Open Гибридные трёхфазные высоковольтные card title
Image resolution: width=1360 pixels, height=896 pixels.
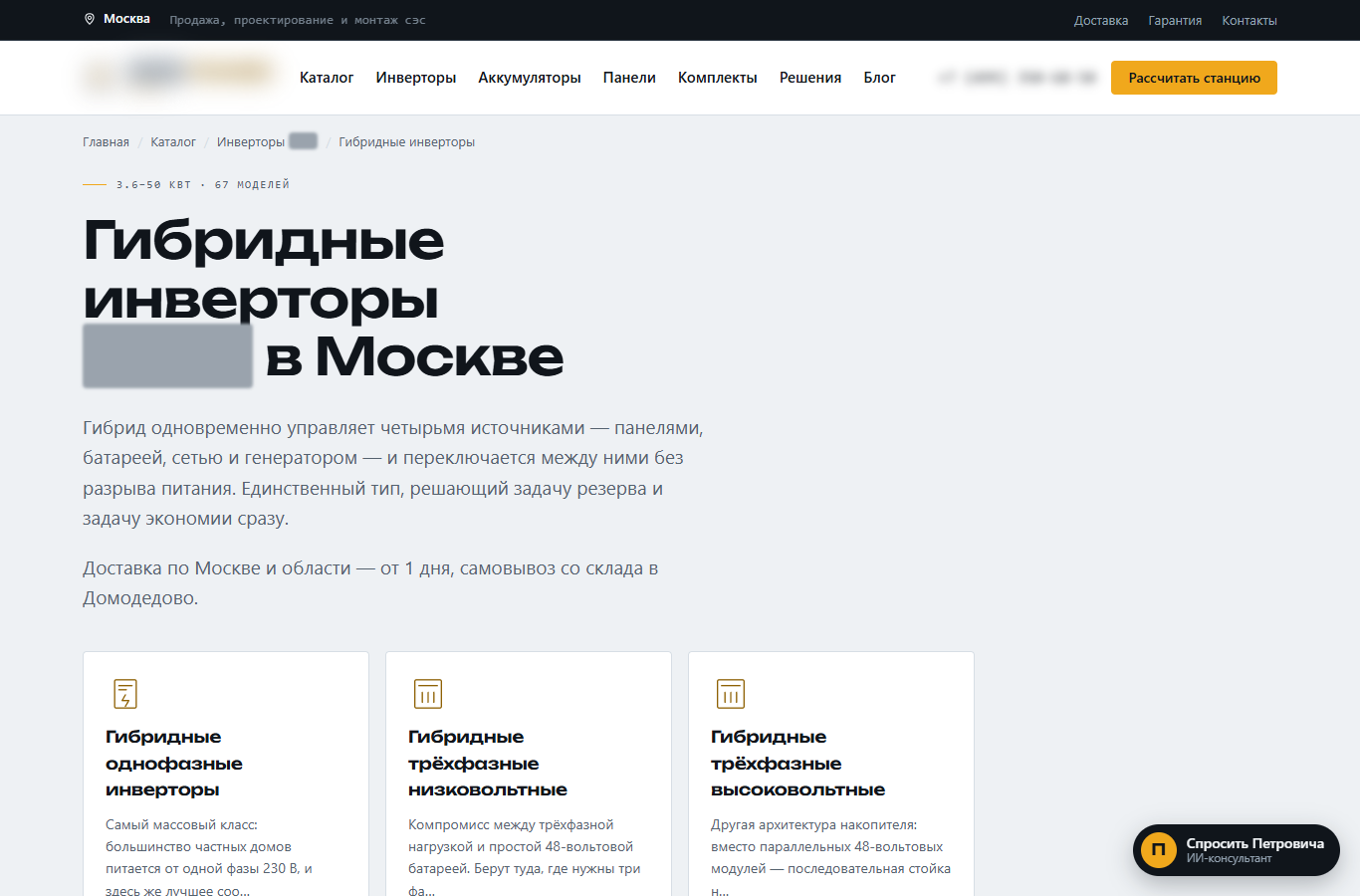pyautogui.click(x=797, y=764)
